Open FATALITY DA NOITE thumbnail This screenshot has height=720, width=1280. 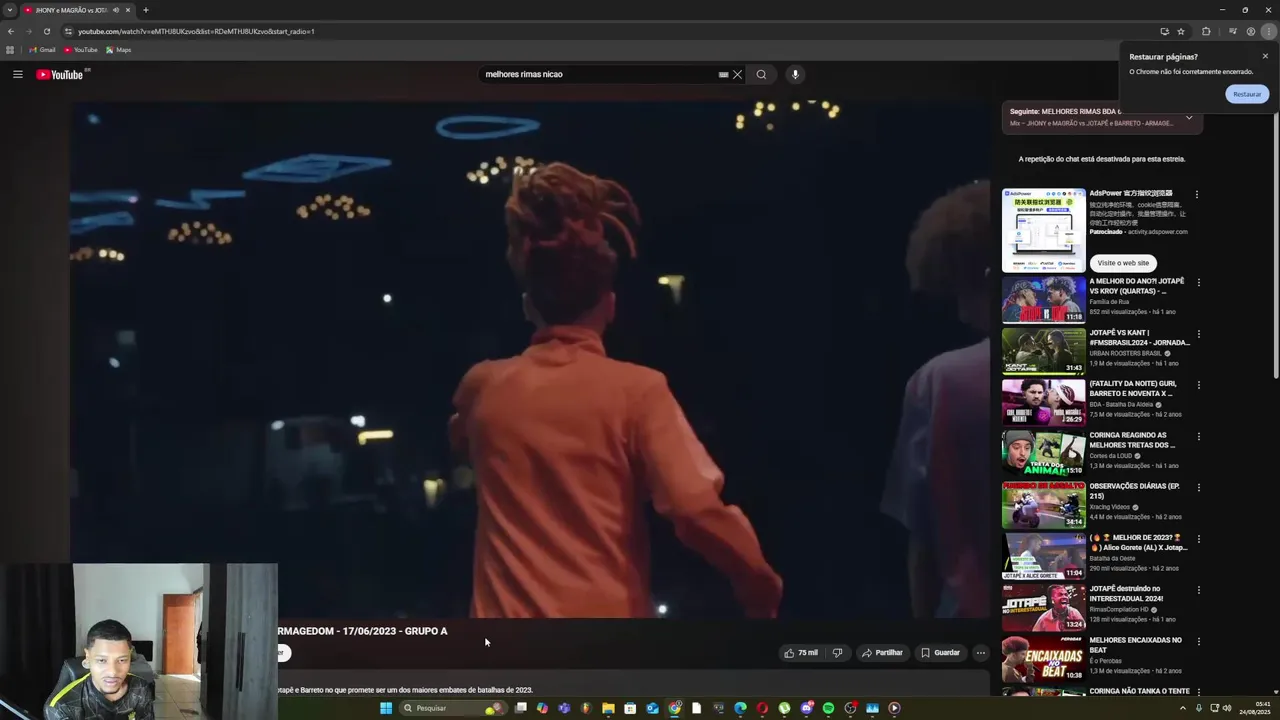click(x=1043, y=402)
